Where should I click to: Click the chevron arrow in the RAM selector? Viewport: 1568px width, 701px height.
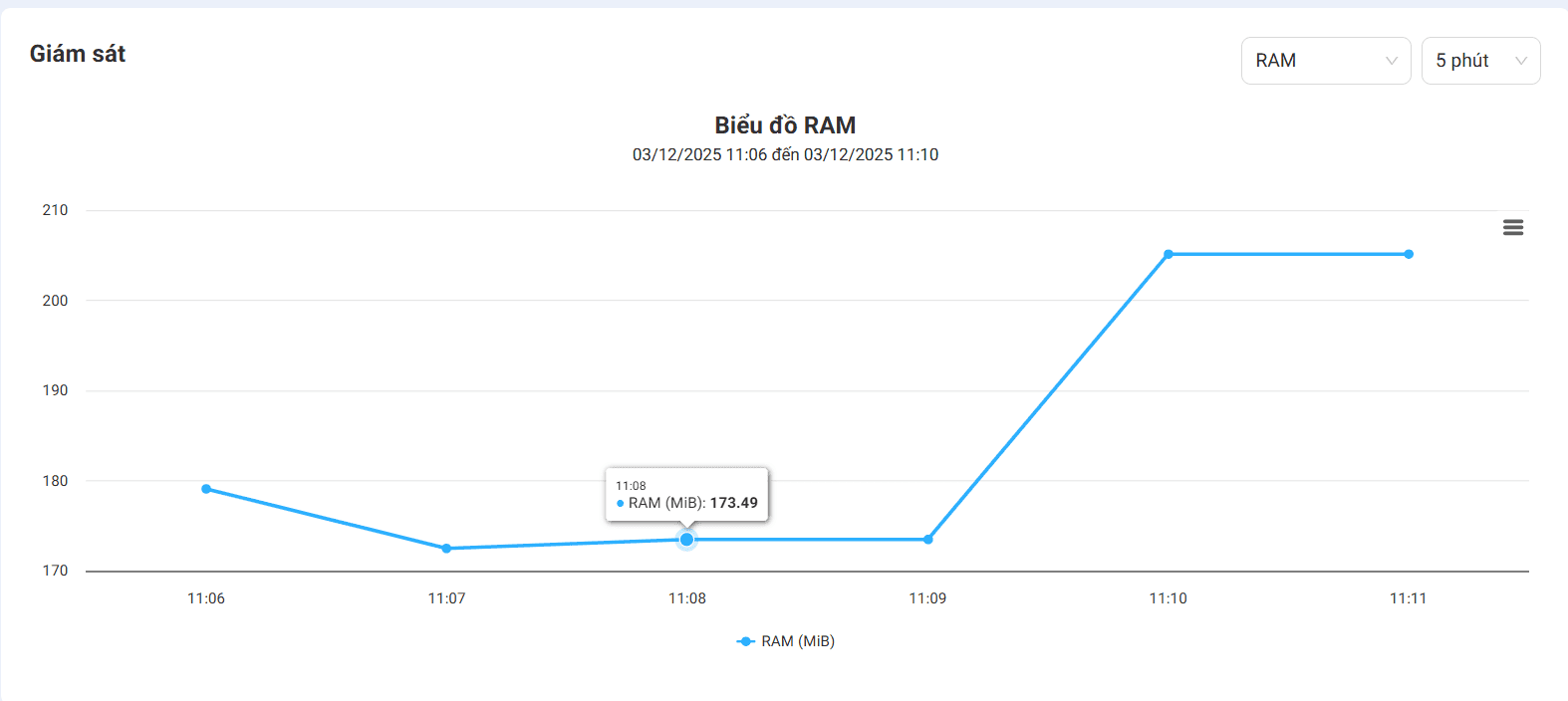pos(1392,61)
